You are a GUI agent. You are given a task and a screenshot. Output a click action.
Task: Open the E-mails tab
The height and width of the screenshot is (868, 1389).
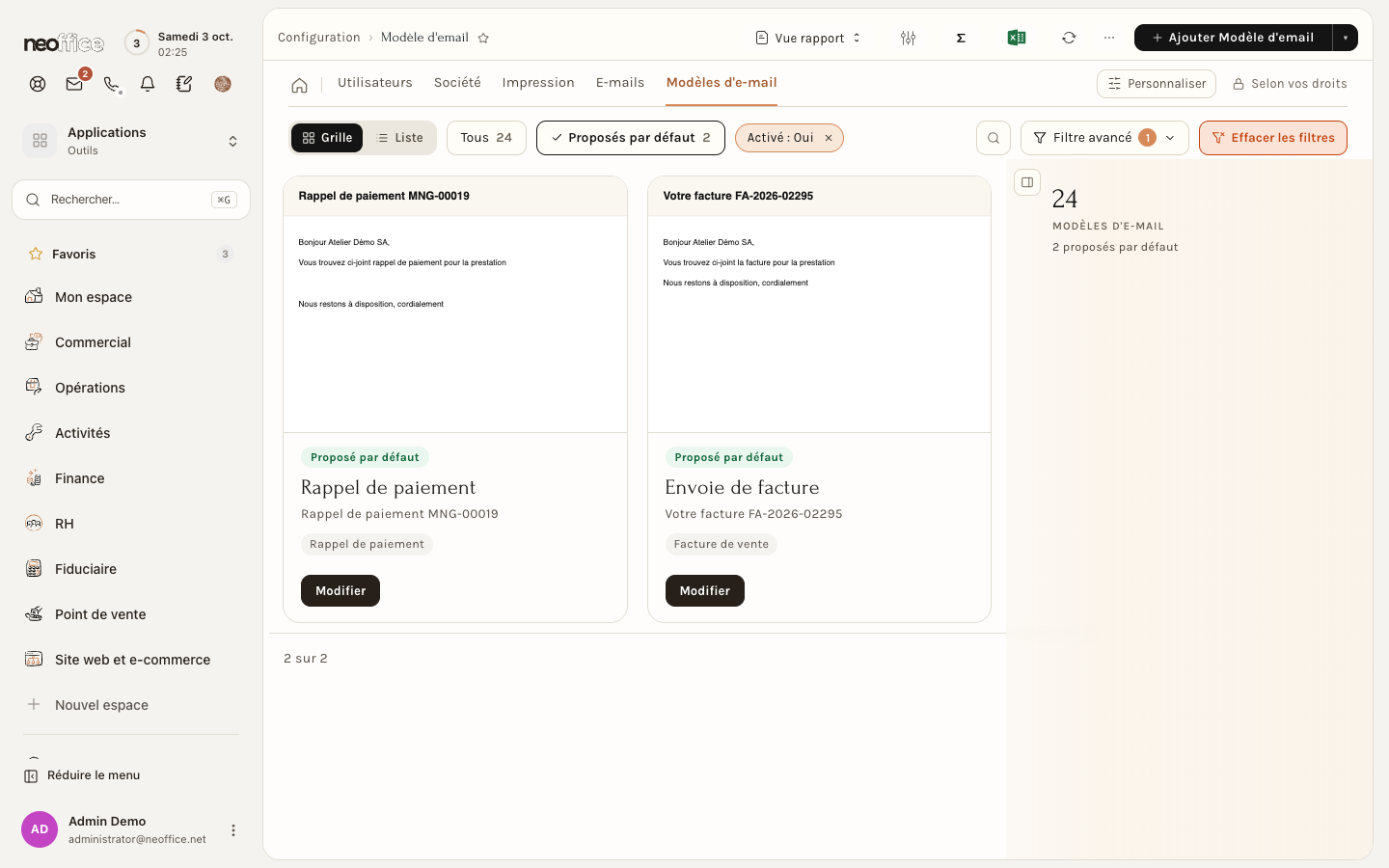[620, 83]
